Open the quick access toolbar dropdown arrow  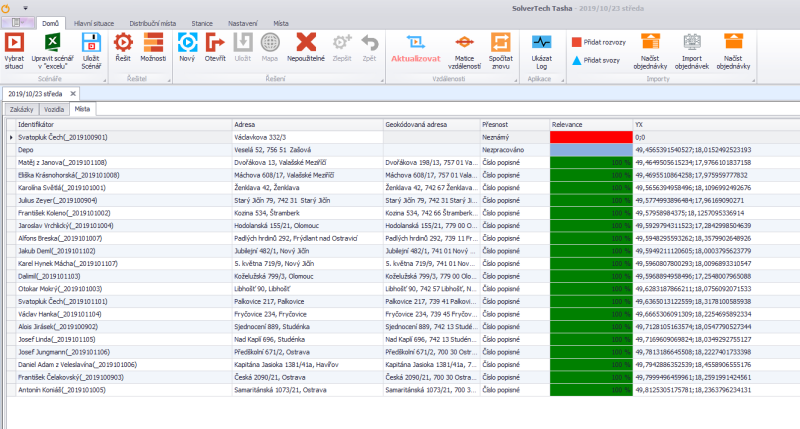pos(26,8)
